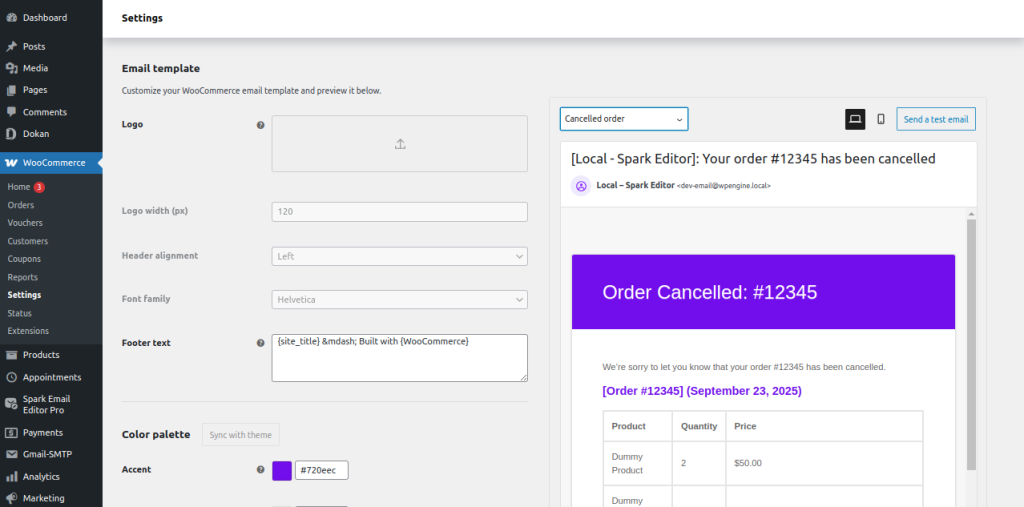This screenshot has width=1024, height=507.
Task: Switch to mobile preview icon
Action: (881, 119)
